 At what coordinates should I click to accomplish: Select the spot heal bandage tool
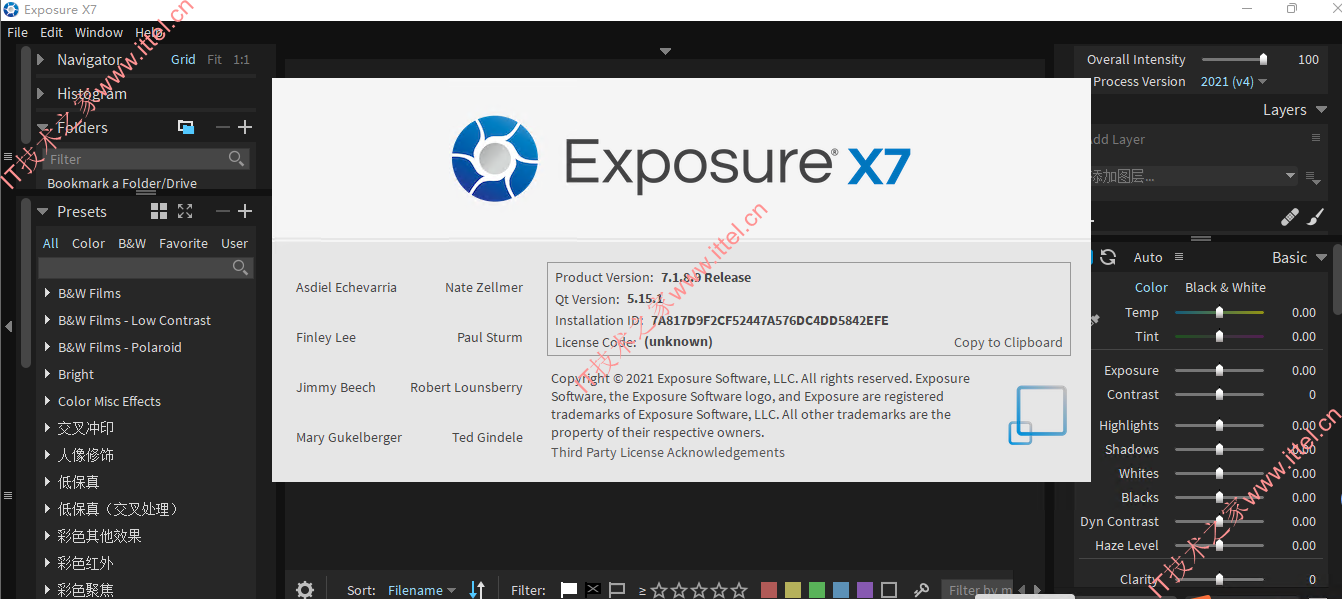pyautogui.click(x=1290, y=216)
